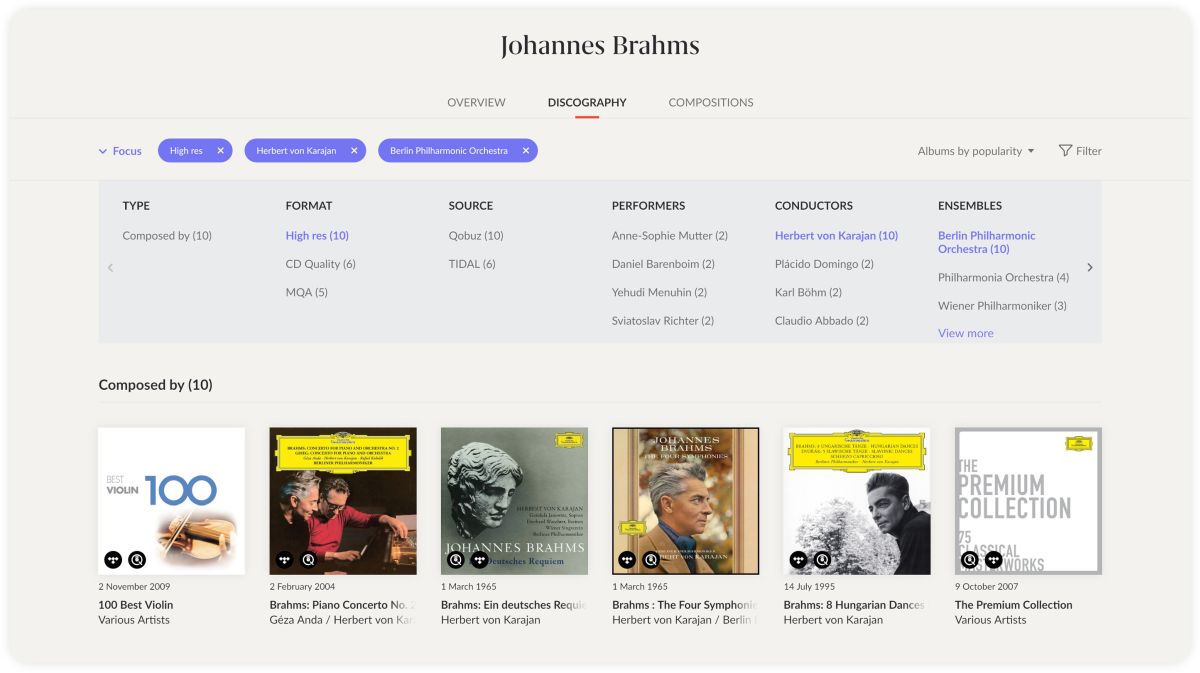Remove the High res filter chip

[220, 151]
